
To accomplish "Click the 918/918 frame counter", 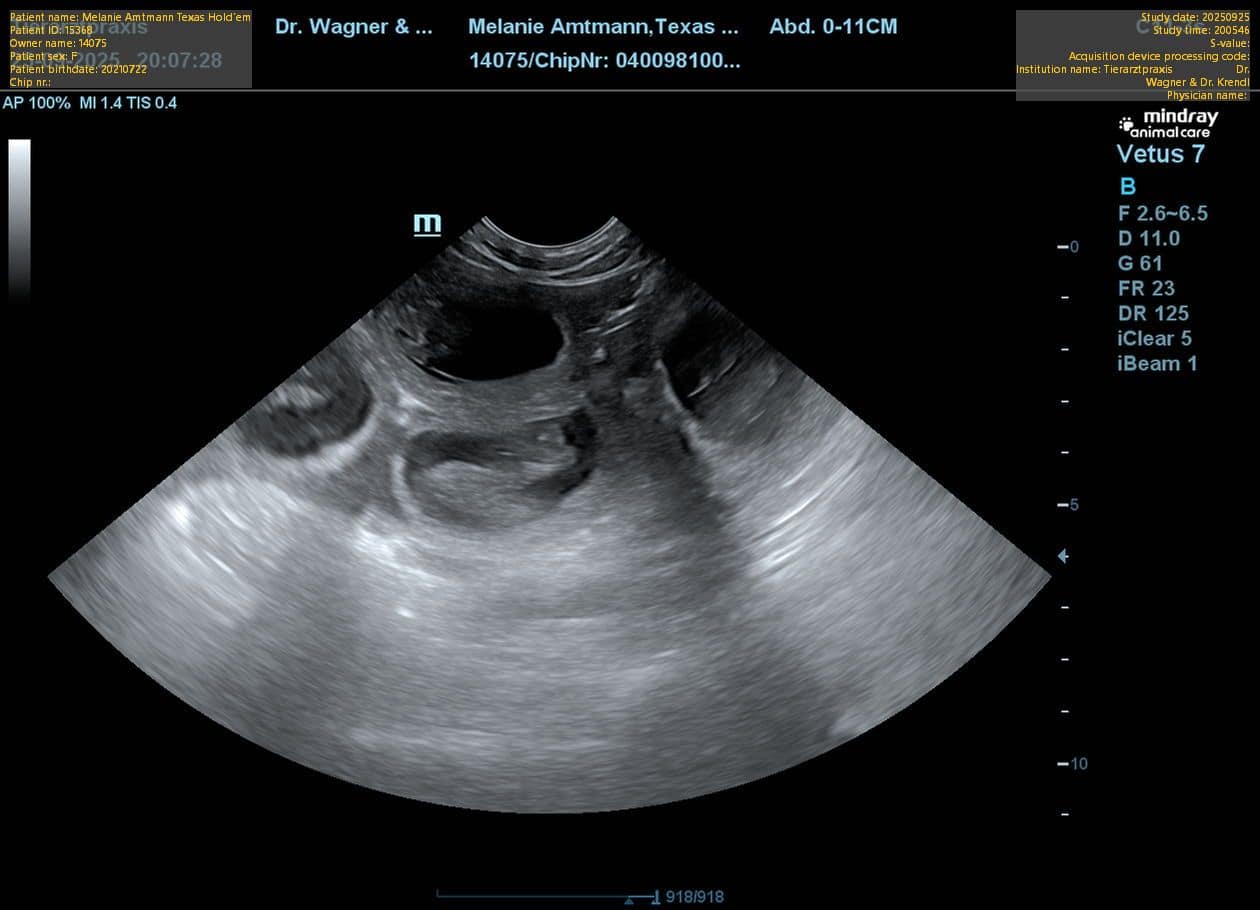I will coord(694,897).
